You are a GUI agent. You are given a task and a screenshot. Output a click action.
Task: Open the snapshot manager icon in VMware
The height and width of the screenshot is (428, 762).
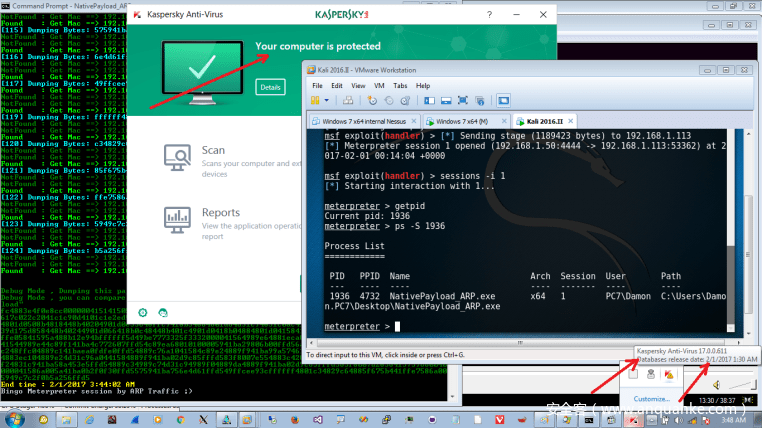(x=405, y=101)
